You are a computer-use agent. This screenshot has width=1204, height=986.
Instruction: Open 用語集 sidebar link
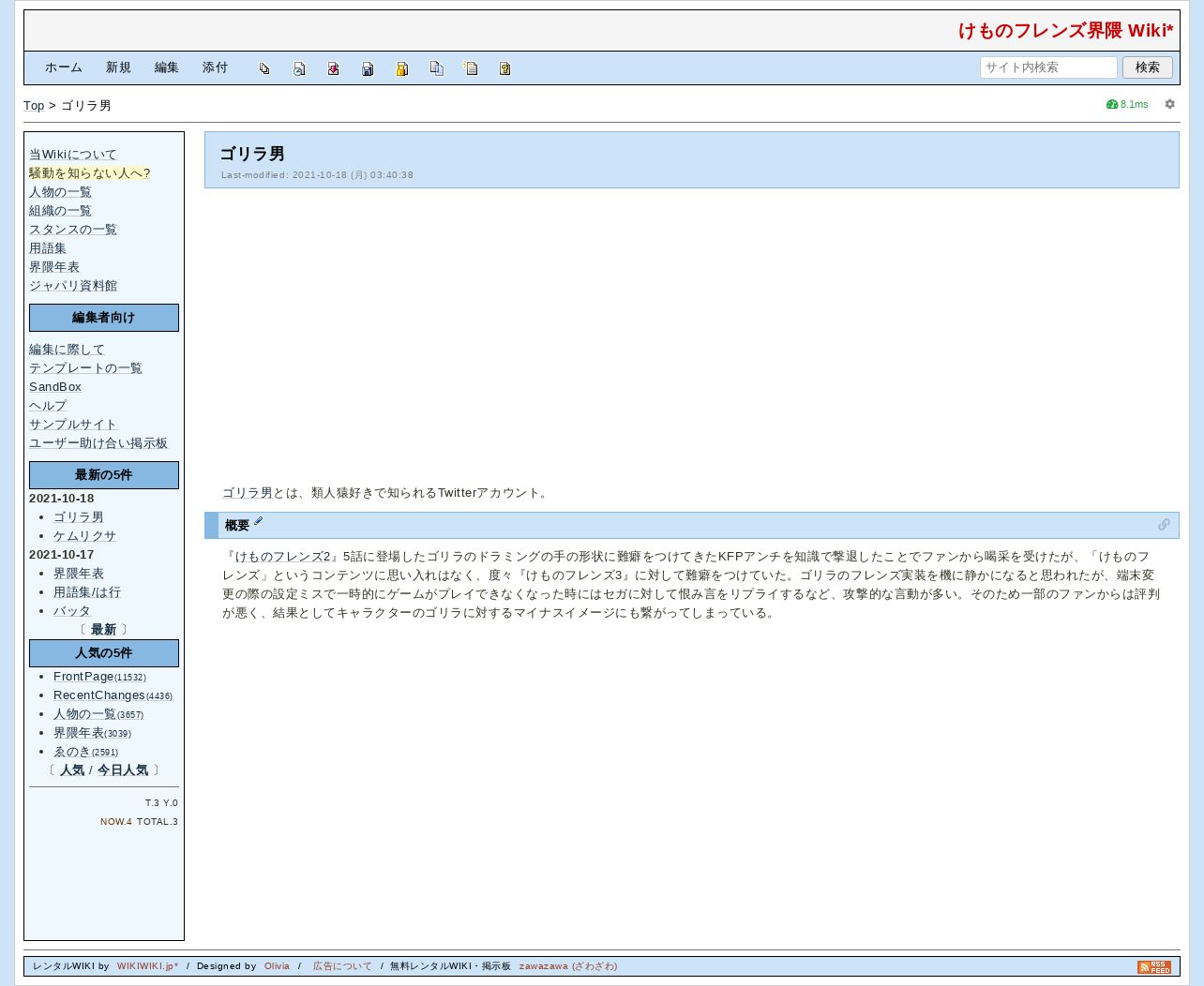[x=48, y=248]
